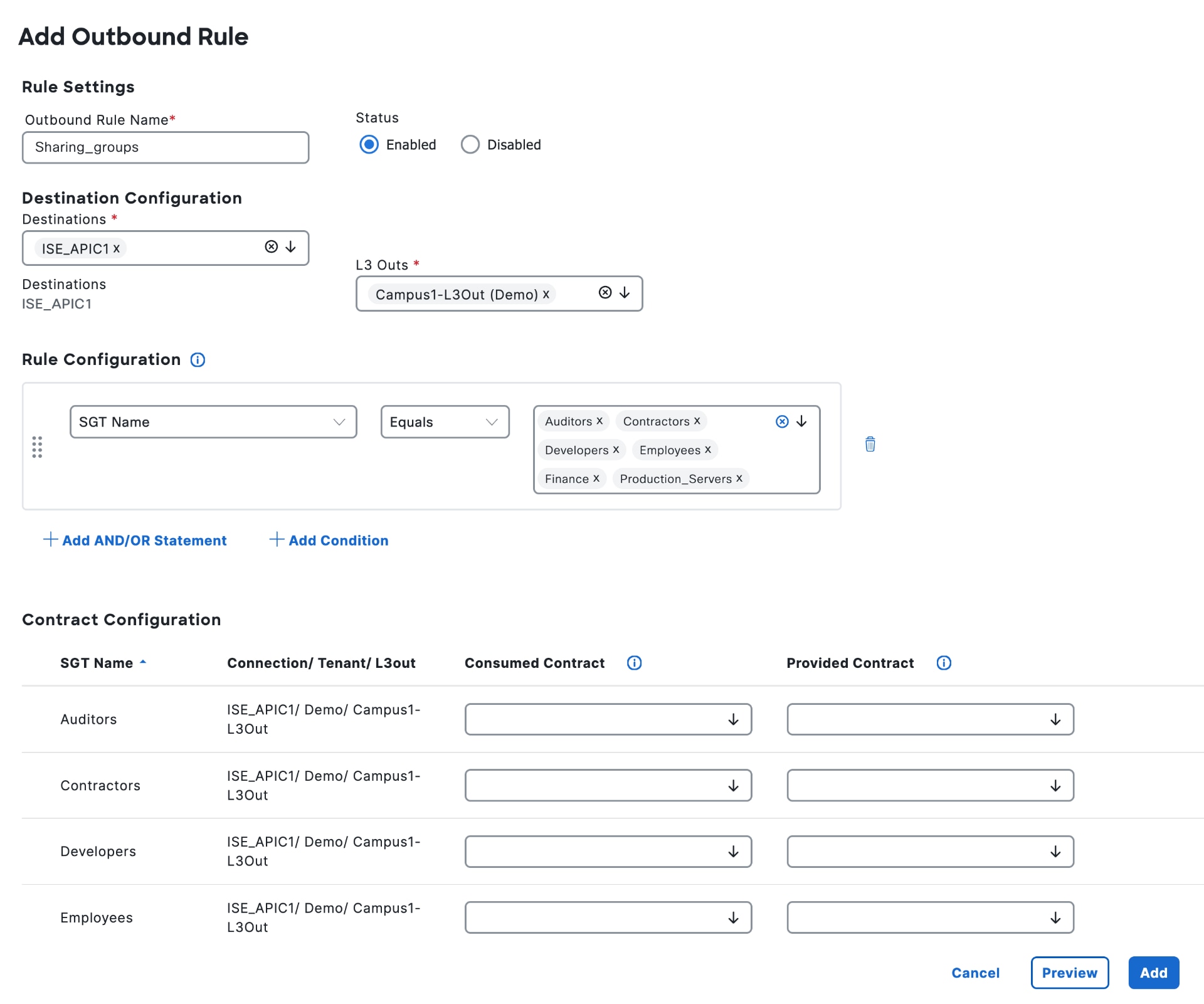1204x1004 pixels.
Task: Expand the Provided Contract dropdown for Developers
Action: (930, 852)
